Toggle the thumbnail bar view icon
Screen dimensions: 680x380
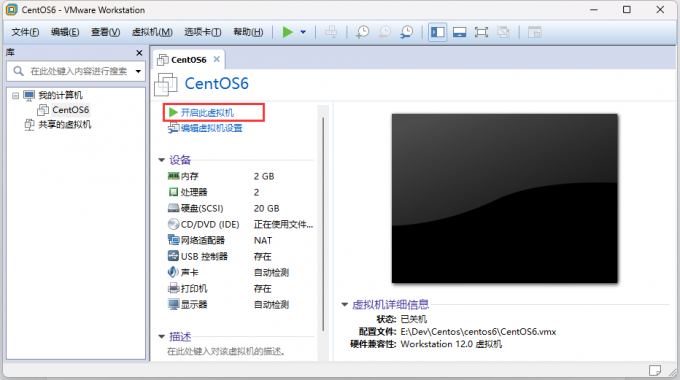point(460,32)
